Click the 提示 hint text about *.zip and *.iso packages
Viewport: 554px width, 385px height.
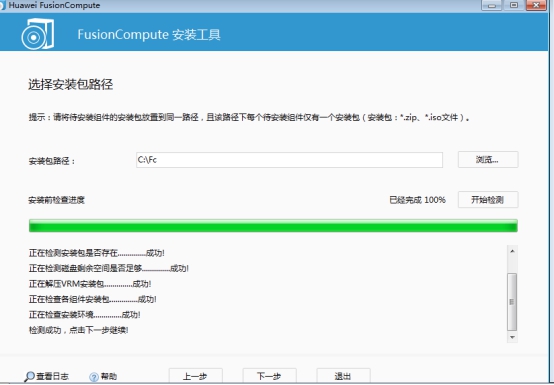coord(249,118)
